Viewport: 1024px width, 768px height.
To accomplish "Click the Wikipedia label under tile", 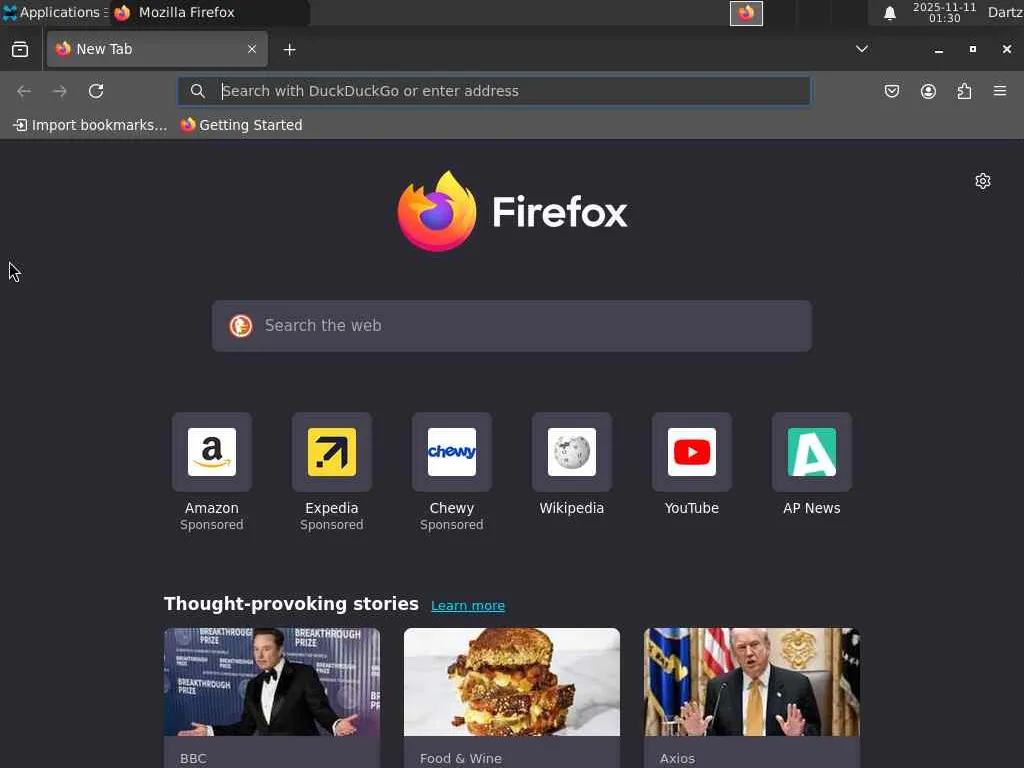I will (572, 508).
